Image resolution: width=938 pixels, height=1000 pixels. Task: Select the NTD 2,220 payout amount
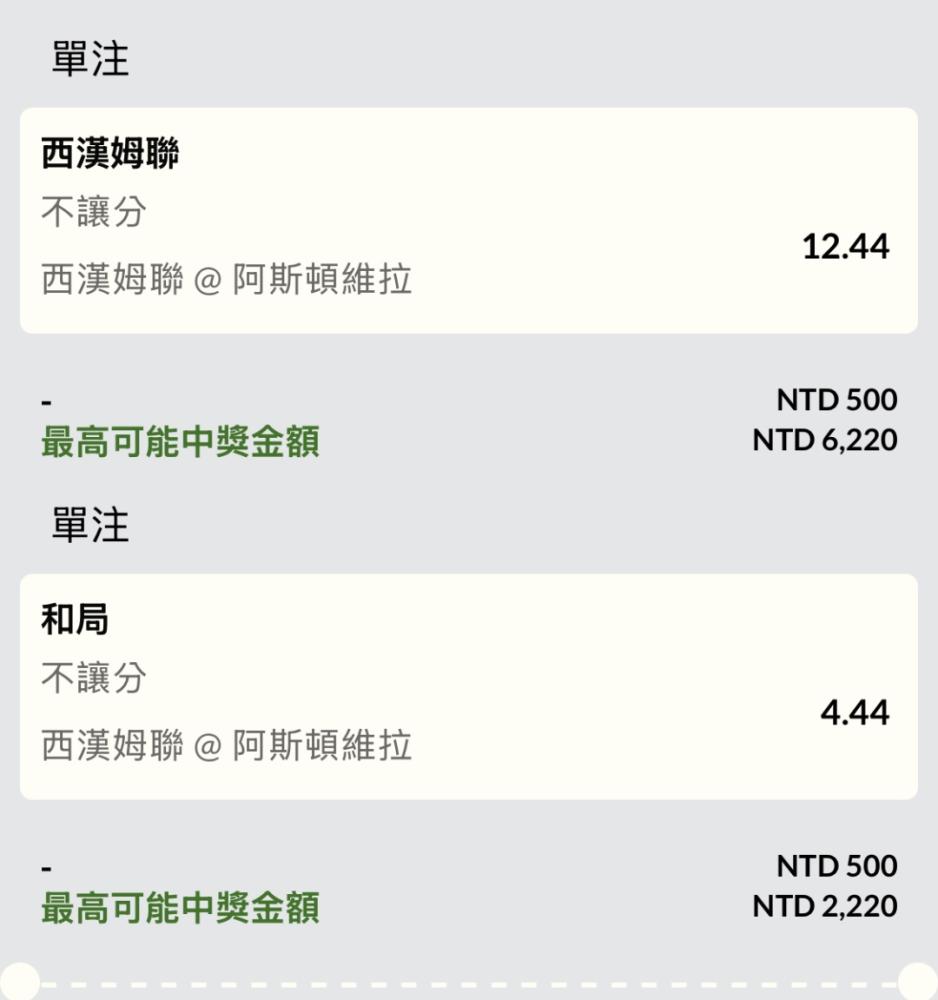click(824, 906)
